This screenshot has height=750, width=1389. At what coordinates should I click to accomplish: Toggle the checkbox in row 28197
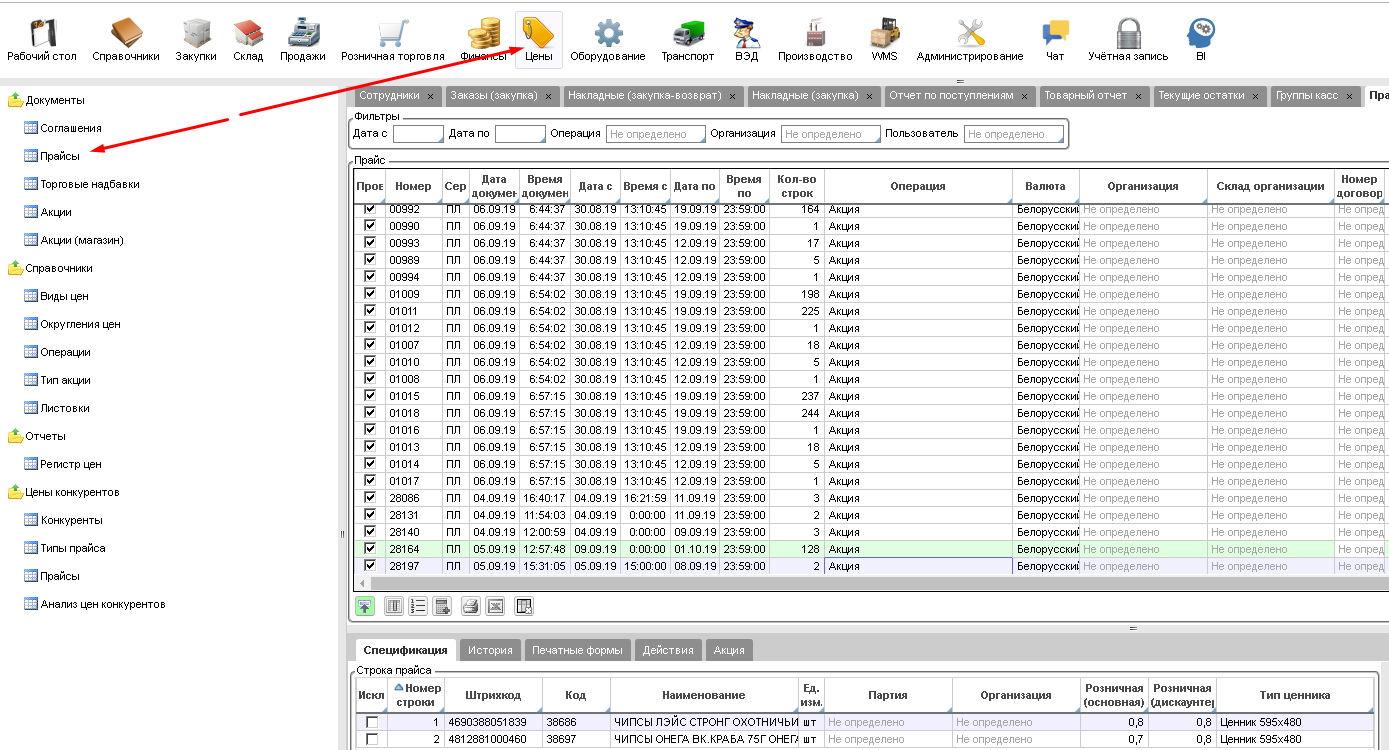371,566
